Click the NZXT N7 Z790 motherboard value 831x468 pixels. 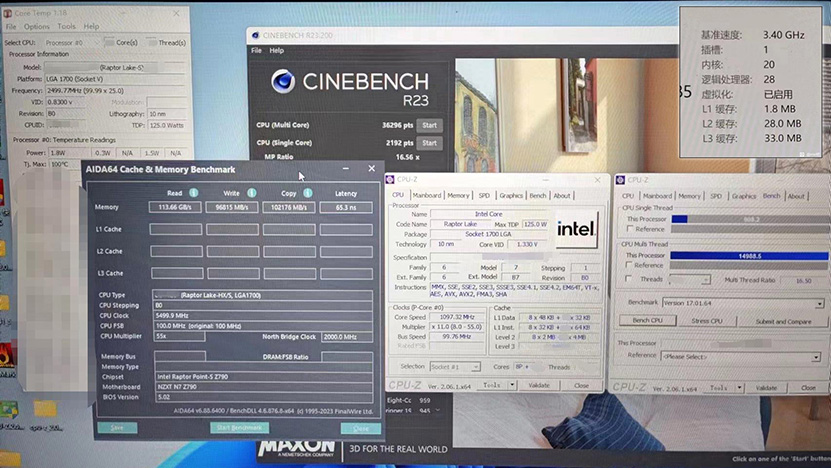(x=263, y=387)
